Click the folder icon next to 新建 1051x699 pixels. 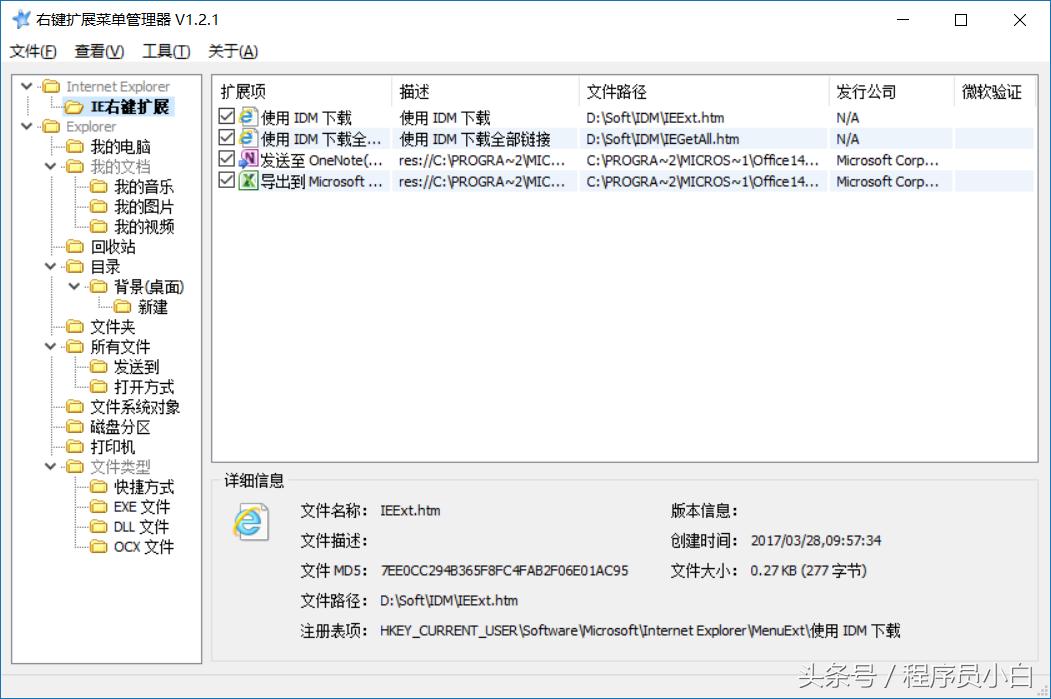(x=122, y=306)
